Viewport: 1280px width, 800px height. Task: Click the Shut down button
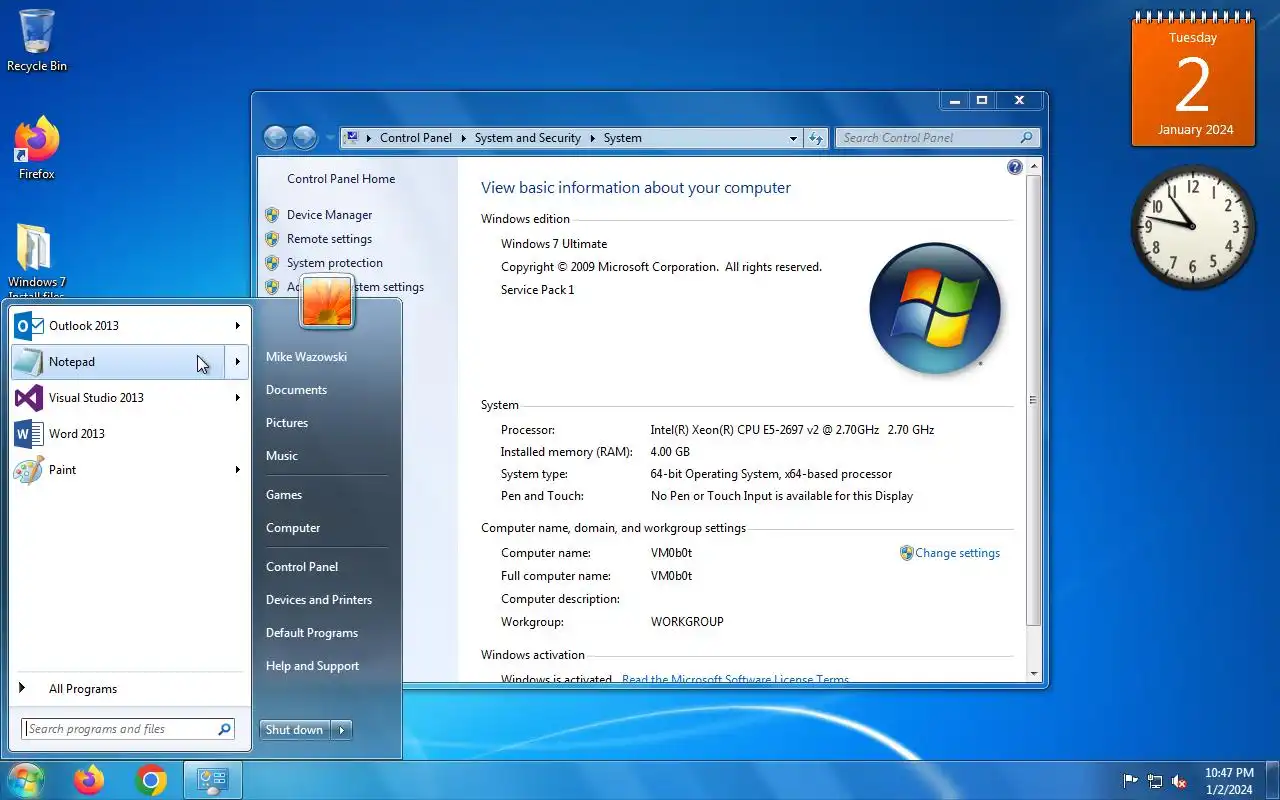(x=295, y=730)
